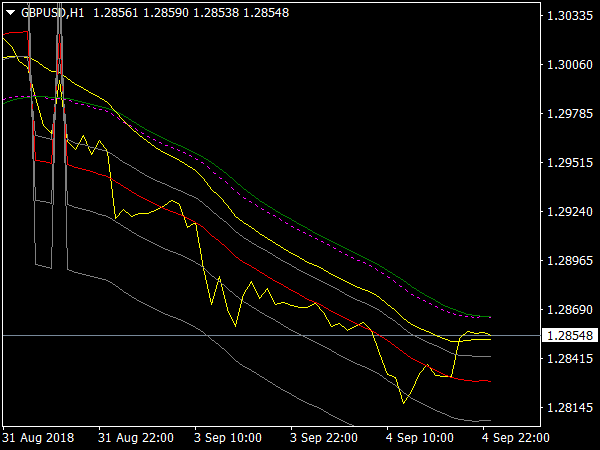This screenshot has height=450, width=600.
Task: Click the GBPUSD,H1 symbol label
Action: 52,13
